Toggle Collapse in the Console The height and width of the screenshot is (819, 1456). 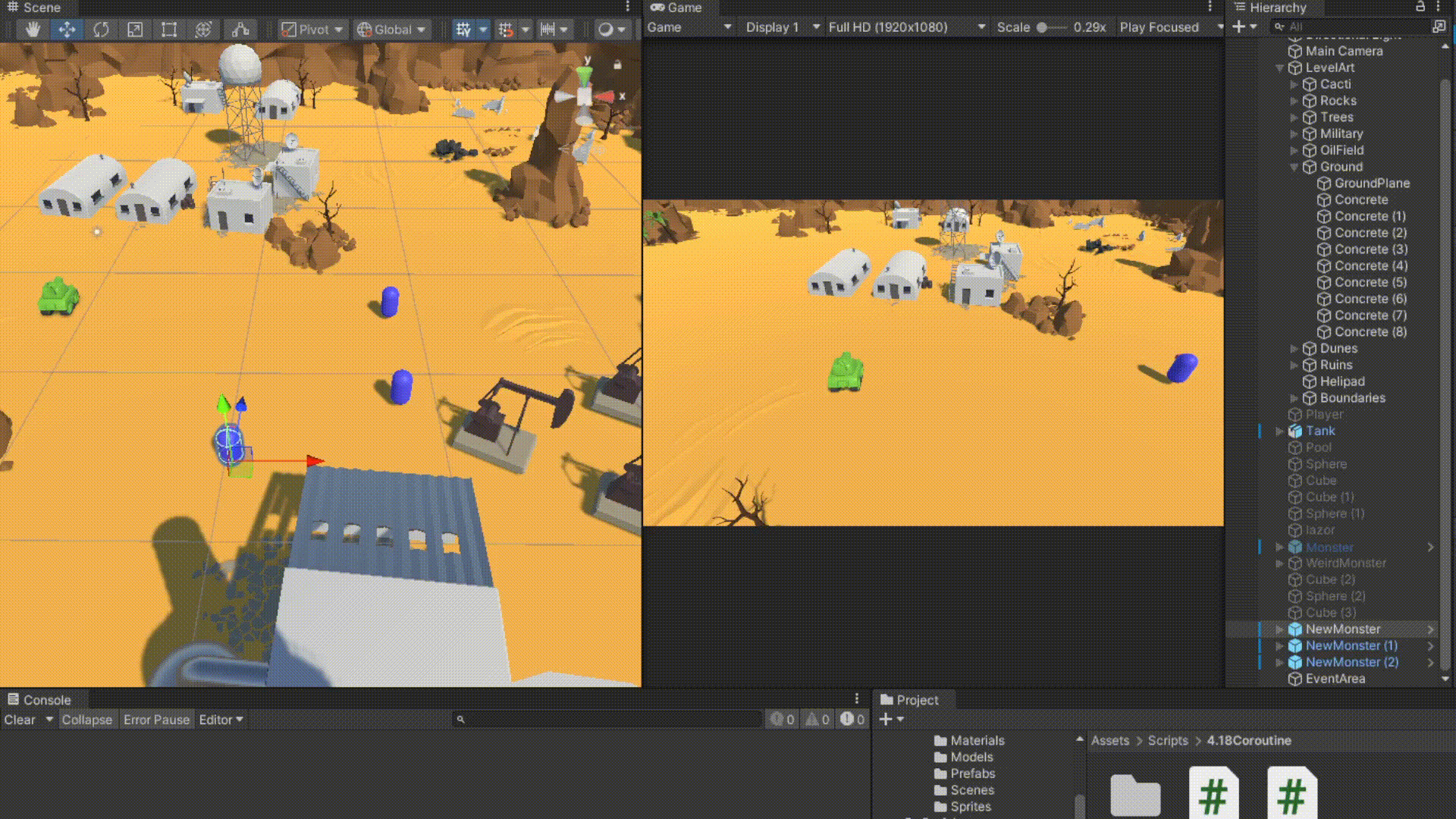86,720
